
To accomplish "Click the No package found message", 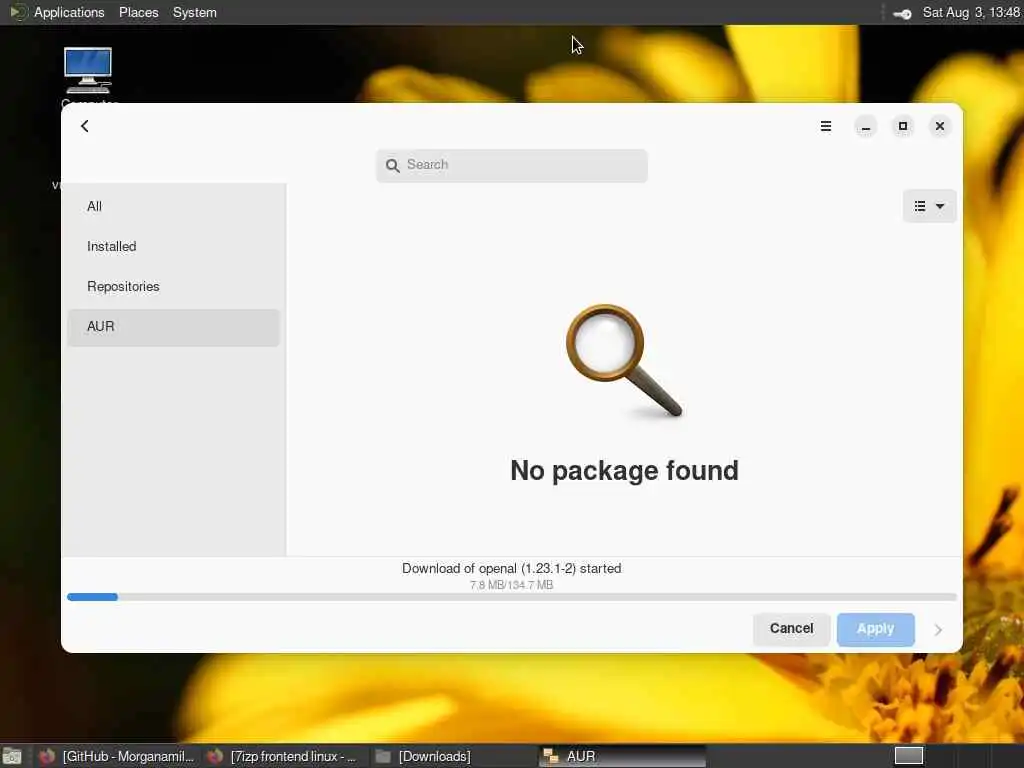I will [624, 471].
